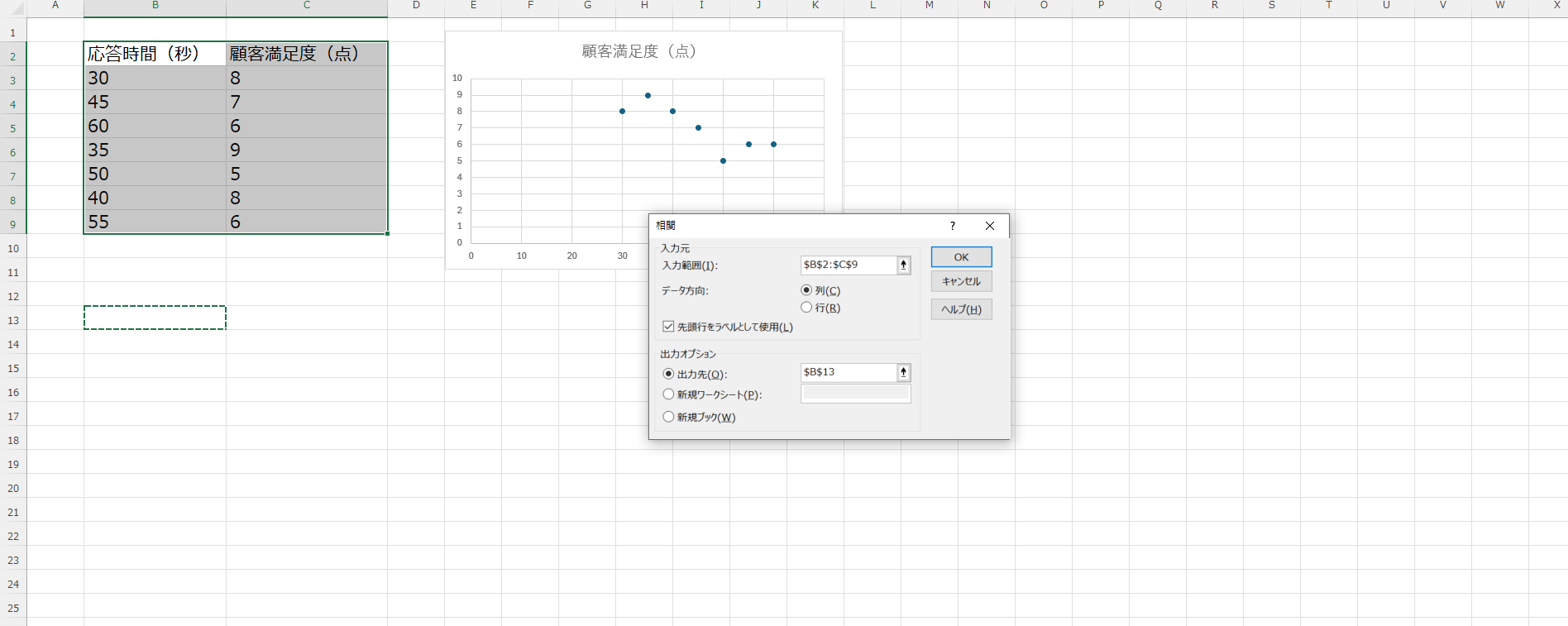The height and width of the screenshot is (626, 1568).
Task: Toggle 先頭行をラベルとして使用 checkbox
Action: coord(668,327)
